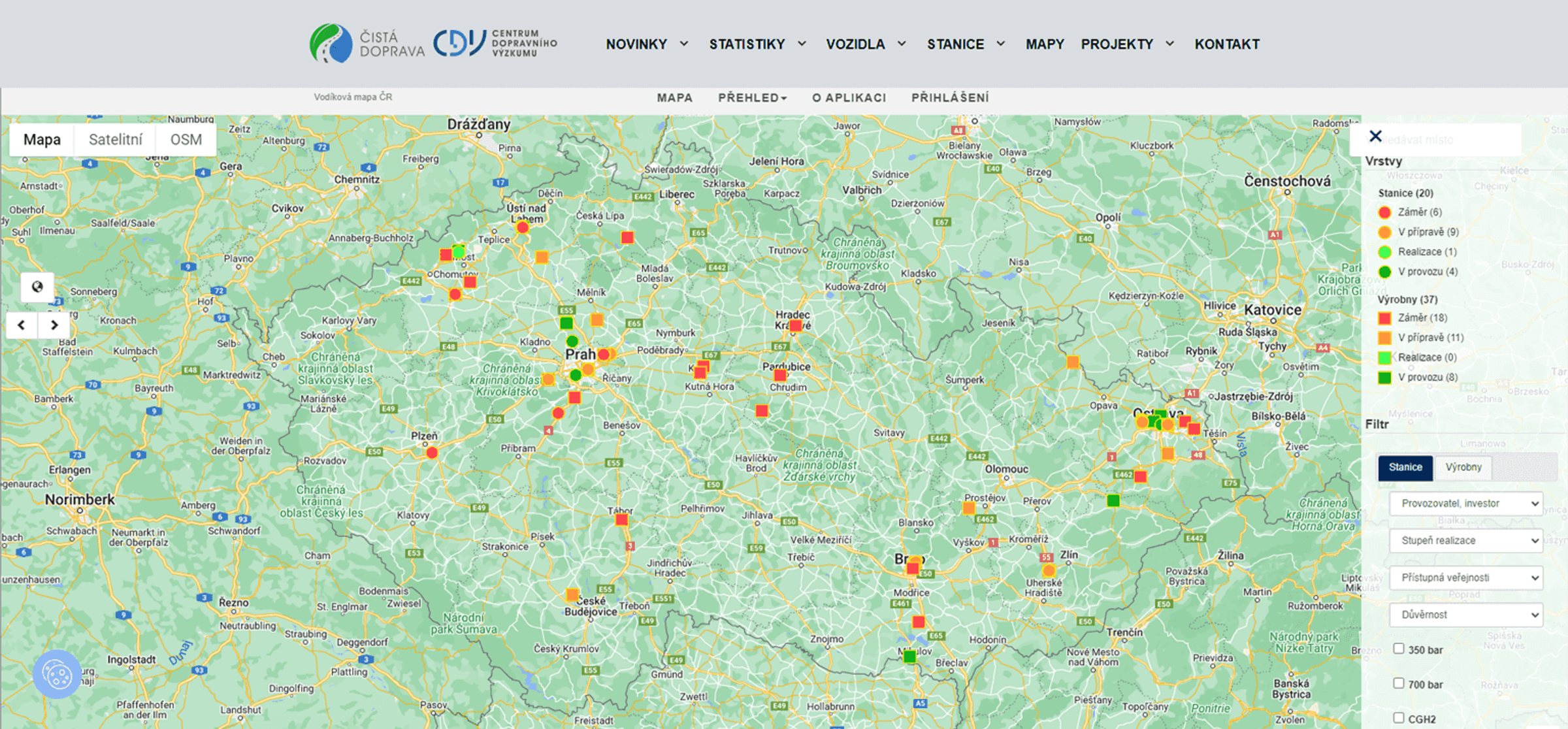Enable the 700 bar checkbox
This screenshot has width=1568, height=729.
pyautogui.click(x=1398, y=683)
